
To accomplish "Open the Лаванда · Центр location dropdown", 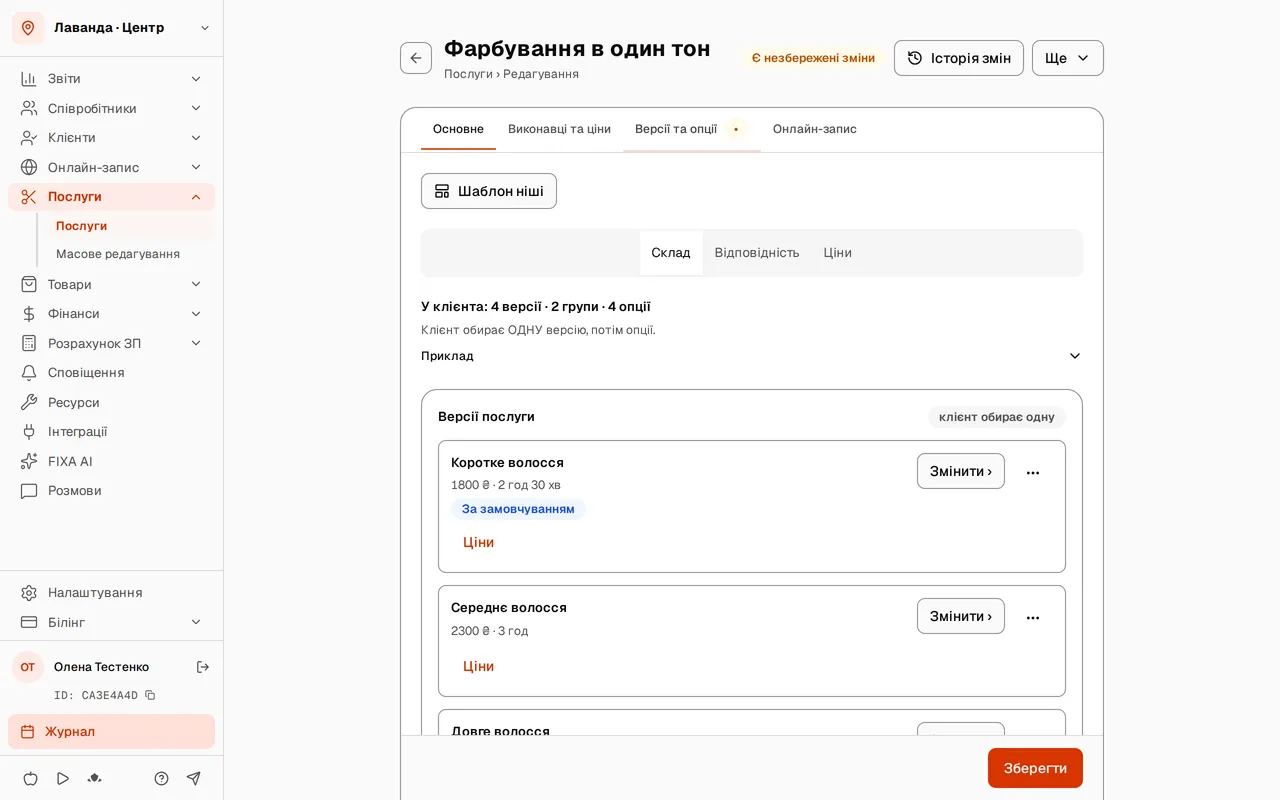I will [x=205, y=28].
